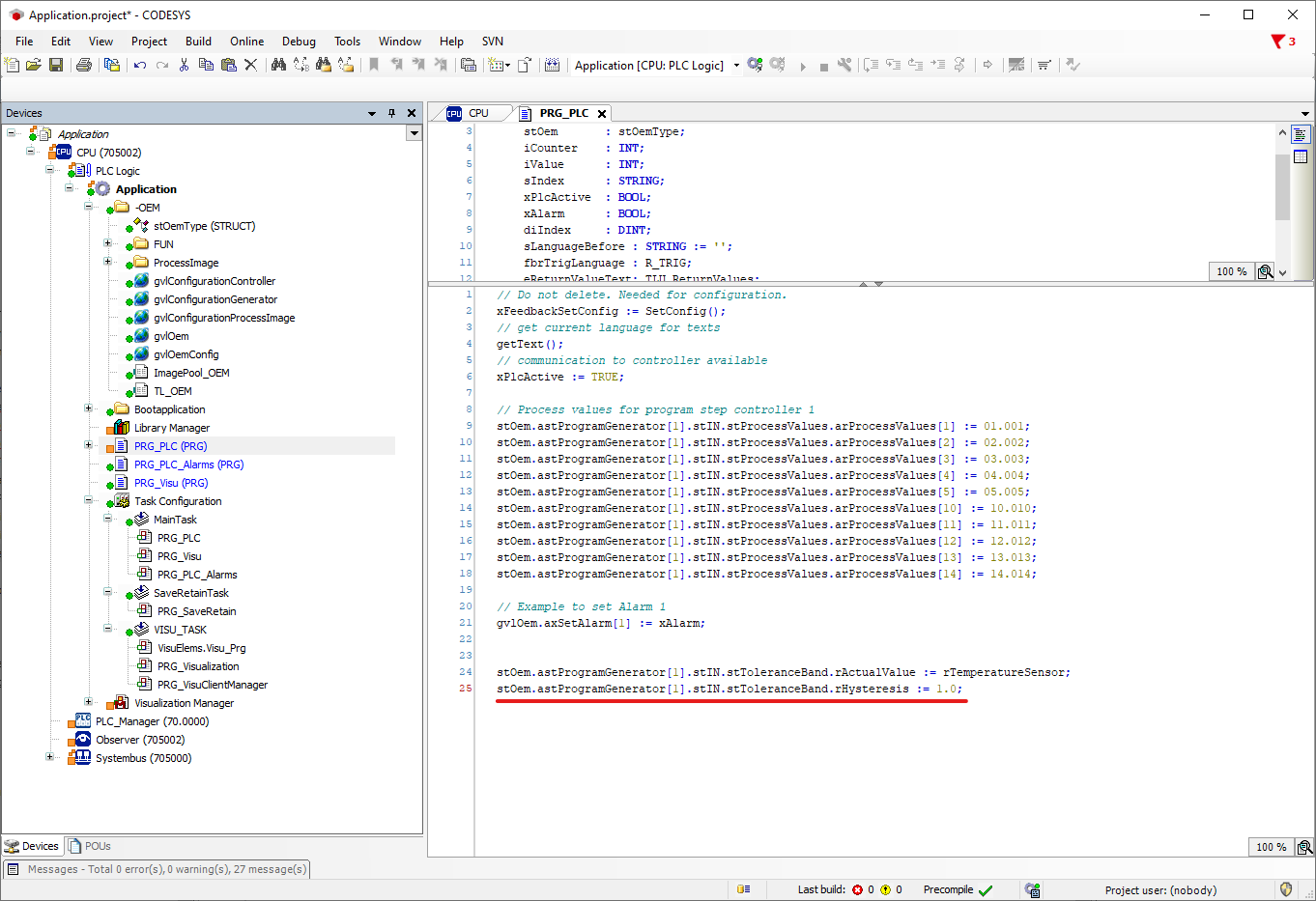Open the Debug menu
The image size is (1316, 901).
[x=299, y=42]
